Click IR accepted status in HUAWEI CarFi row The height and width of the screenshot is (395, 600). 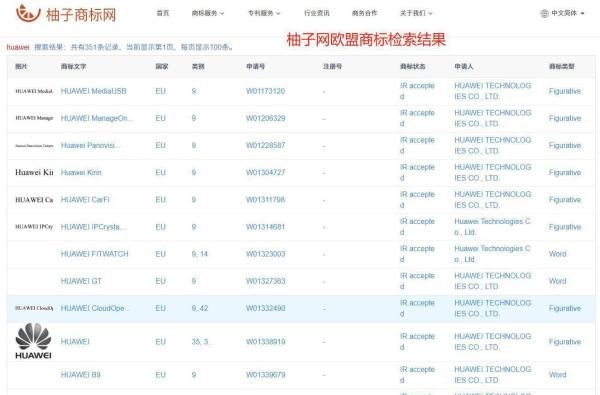point(417,200)
